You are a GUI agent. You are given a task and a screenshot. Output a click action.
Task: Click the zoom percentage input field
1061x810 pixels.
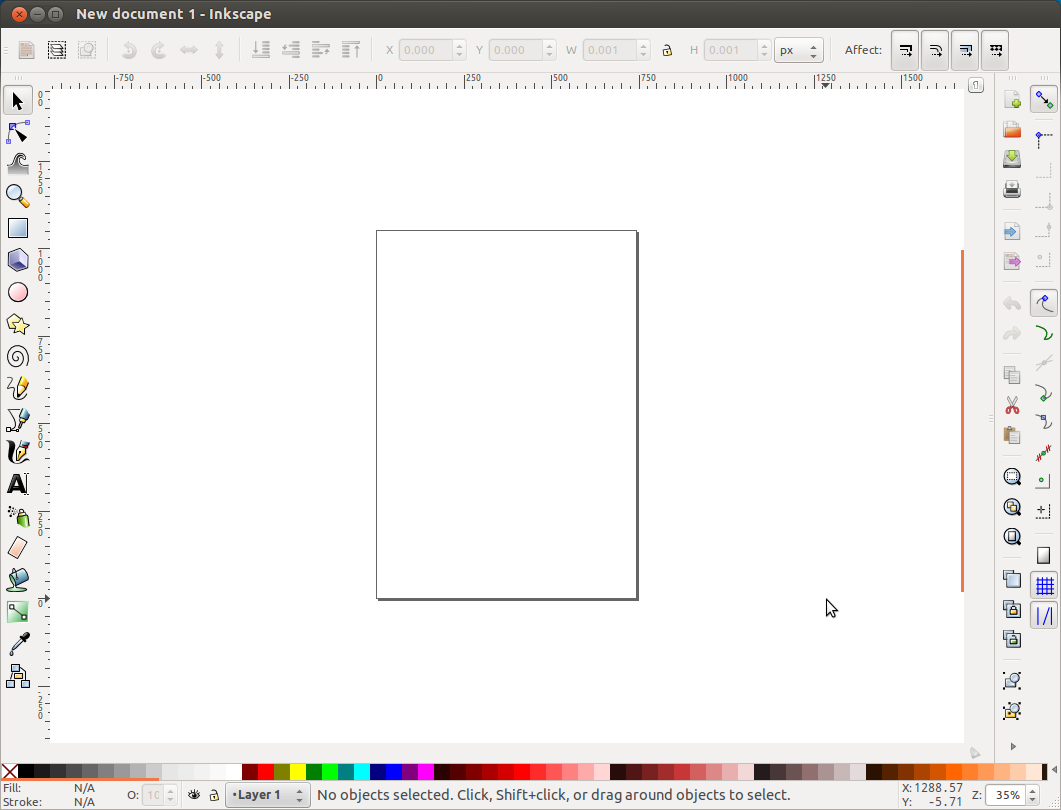1006,795
